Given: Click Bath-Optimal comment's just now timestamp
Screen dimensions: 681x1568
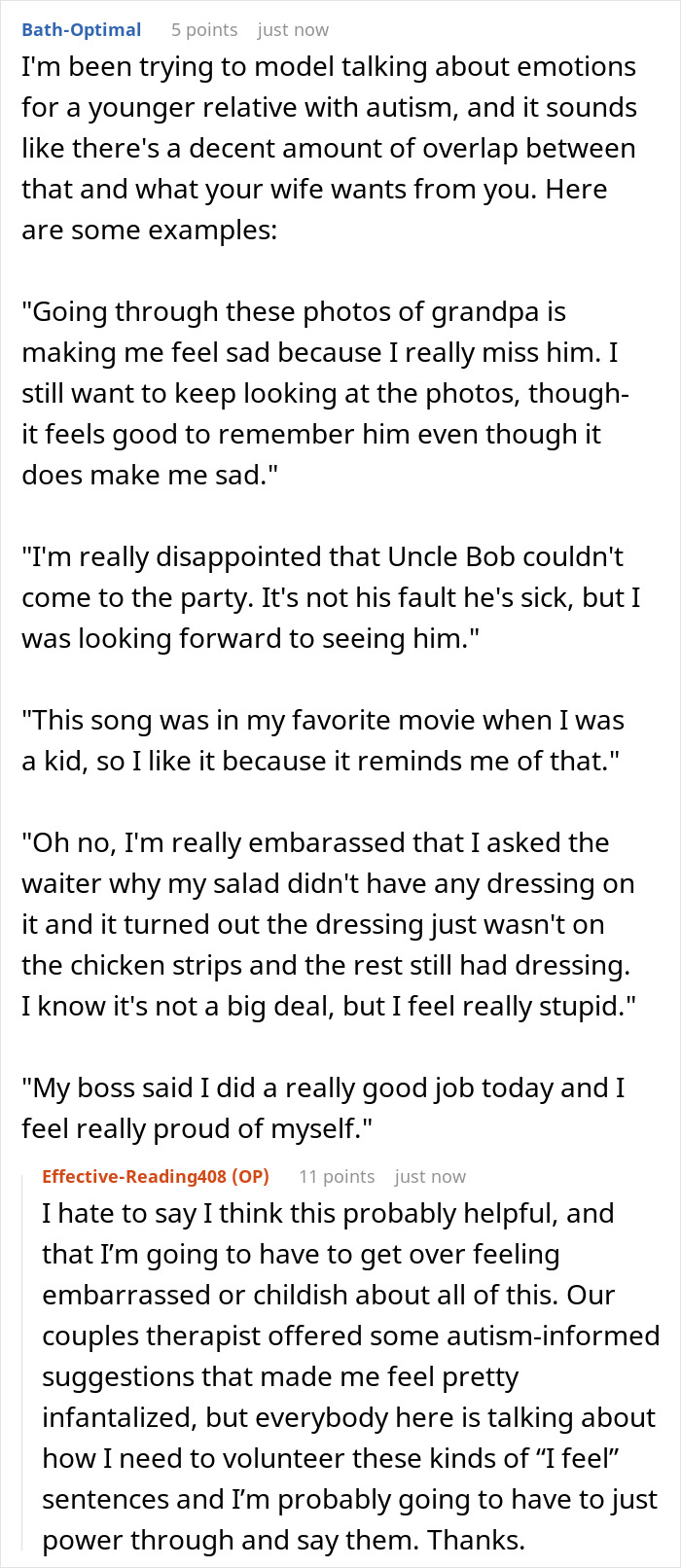Looking at the screenshot, I should pyautogui.click(x=293, y=29).
